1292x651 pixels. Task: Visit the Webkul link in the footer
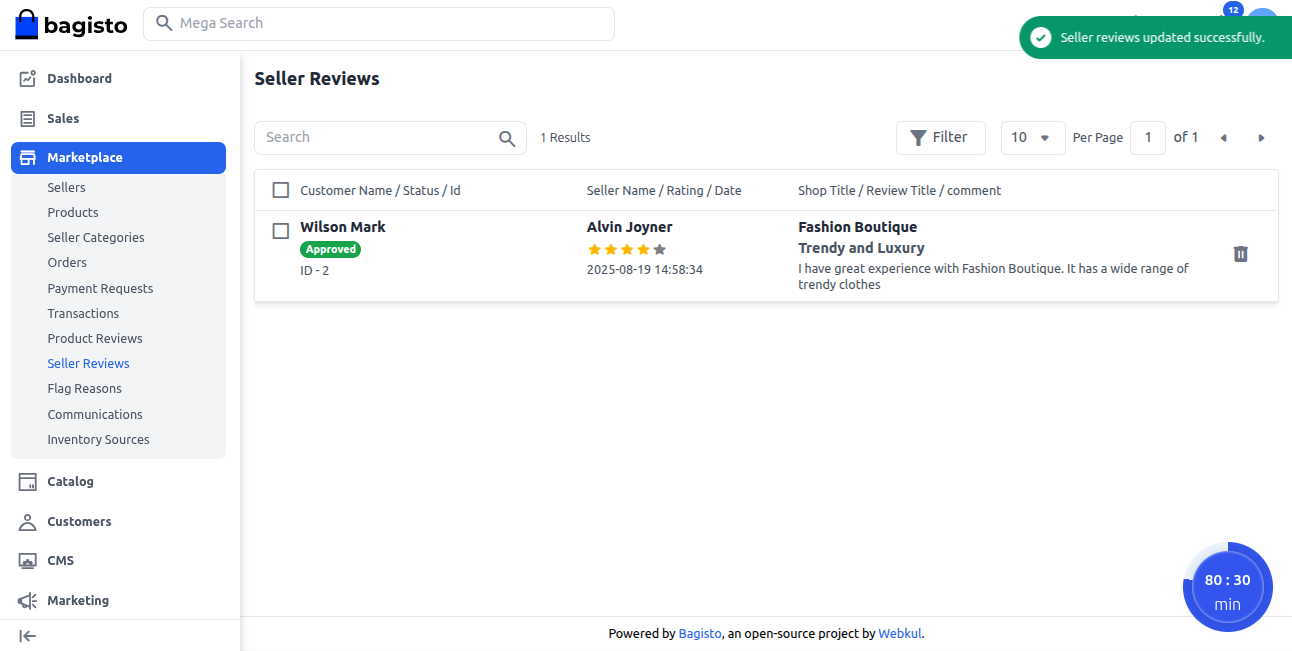(899, 633)
